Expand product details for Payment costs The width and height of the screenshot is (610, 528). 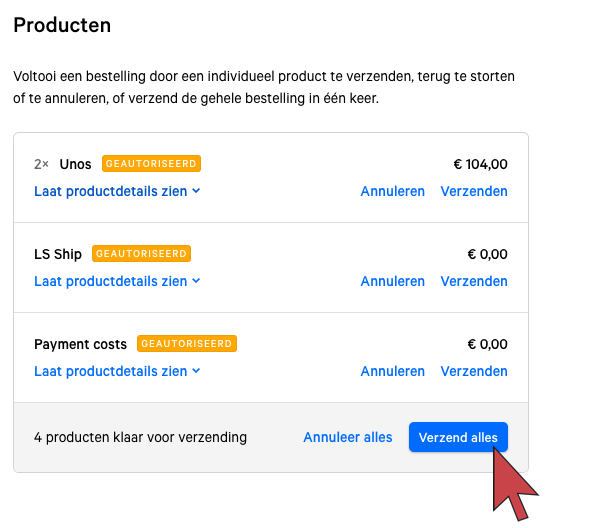[x=110, y=371]
